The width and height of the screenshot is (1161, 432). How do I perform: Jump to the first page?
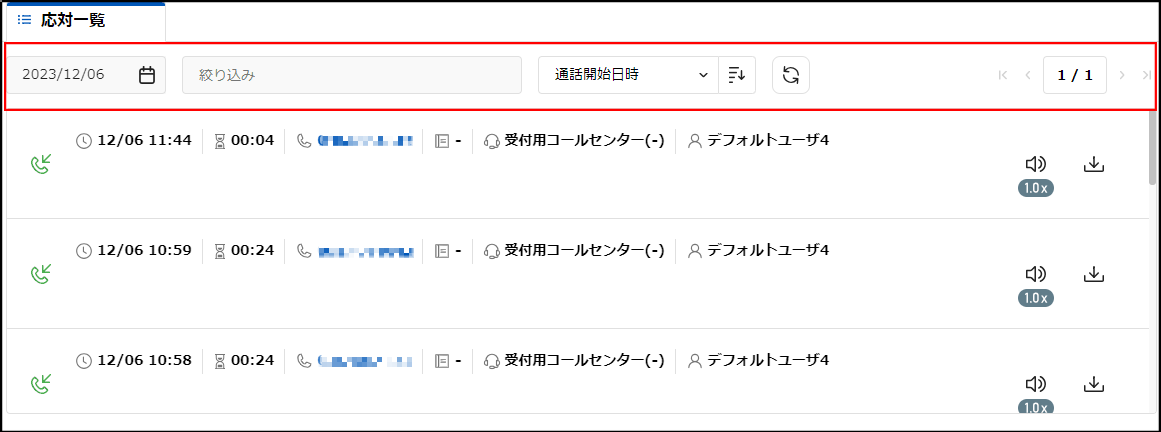tap(1003, 75)
